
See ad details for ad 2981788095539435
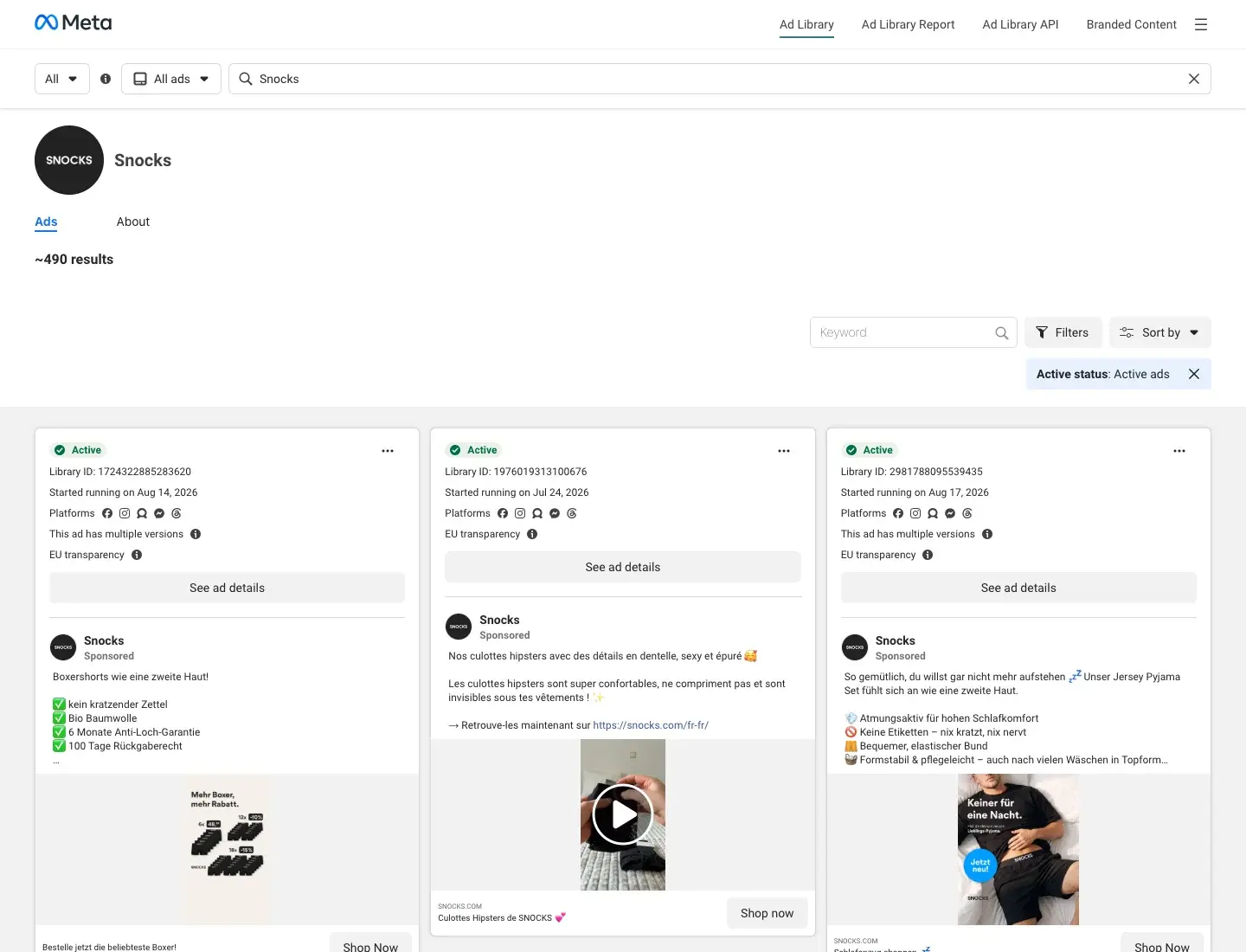tap(1018, 588)
